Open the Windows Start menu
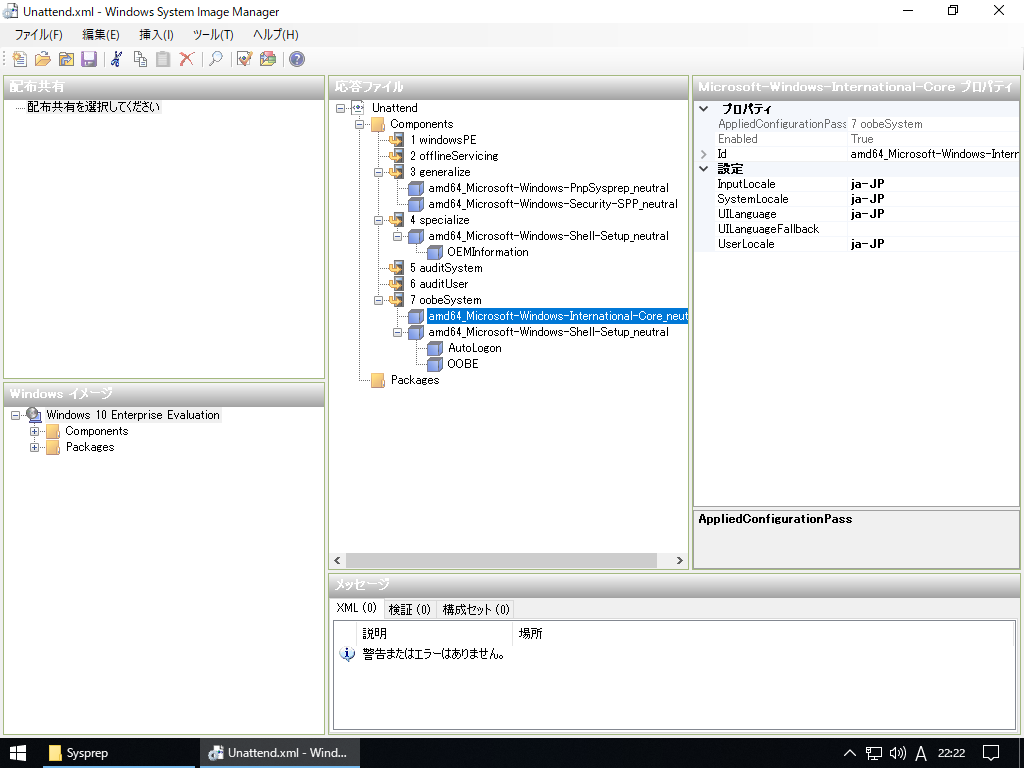 point(18,753)
